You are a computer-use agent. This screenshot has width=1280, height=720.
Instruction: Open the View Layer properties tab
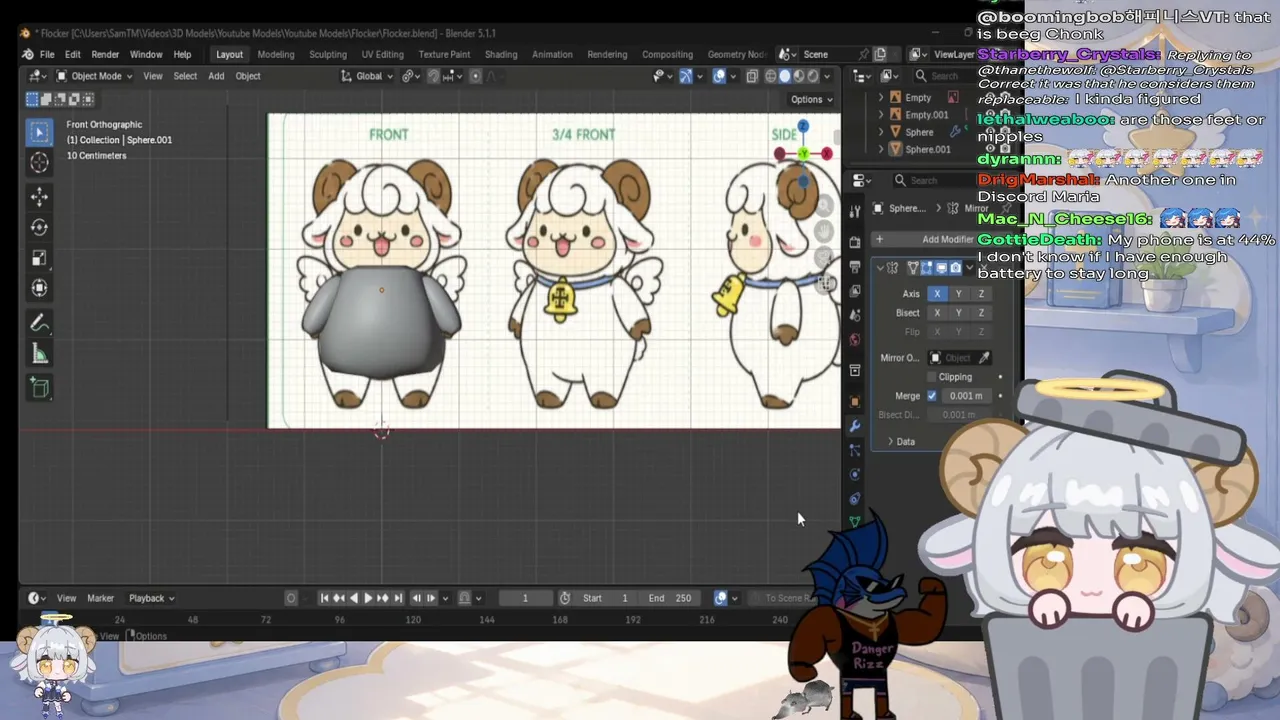[x=854, y=291]
